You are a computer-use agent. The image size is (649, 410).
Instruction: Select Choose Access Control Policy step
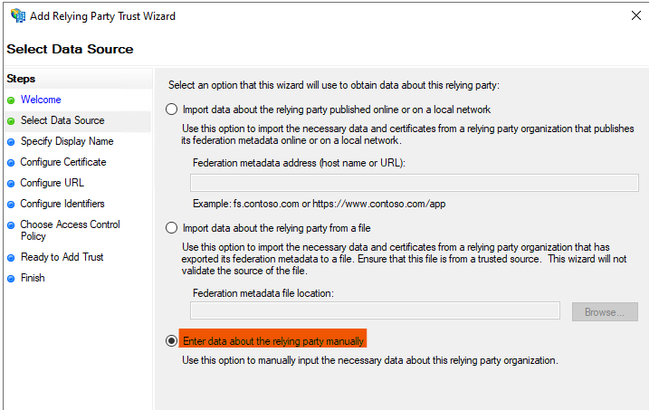coord(70,231)
